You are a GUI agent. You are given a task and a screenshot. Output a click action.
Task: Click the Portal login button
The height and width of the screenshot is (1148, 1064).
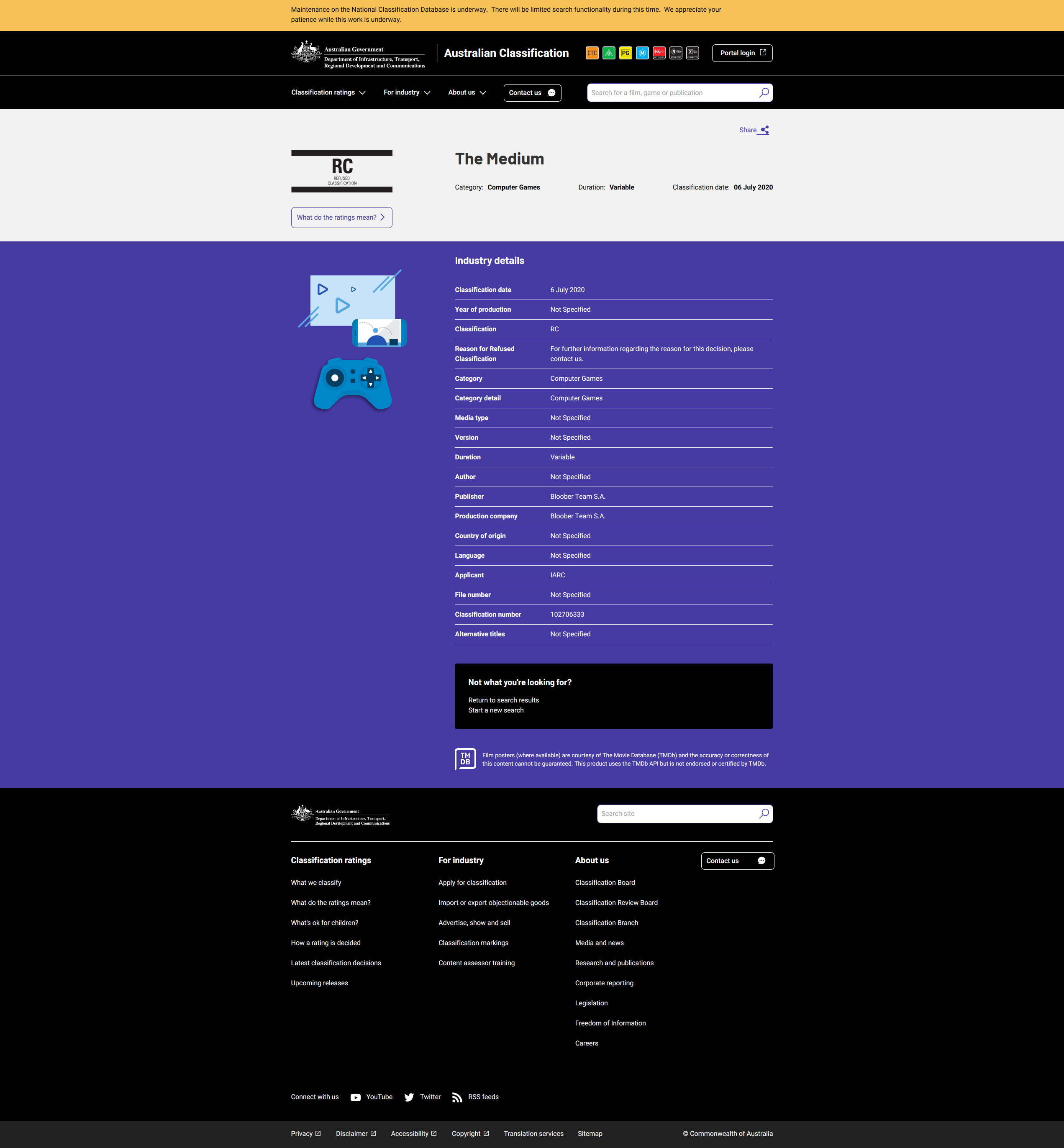741,53
